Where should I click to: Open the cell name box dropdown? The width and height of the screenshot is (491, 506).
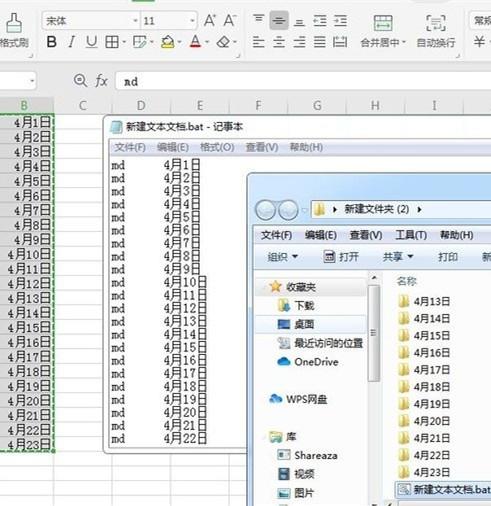pos(32,81)
